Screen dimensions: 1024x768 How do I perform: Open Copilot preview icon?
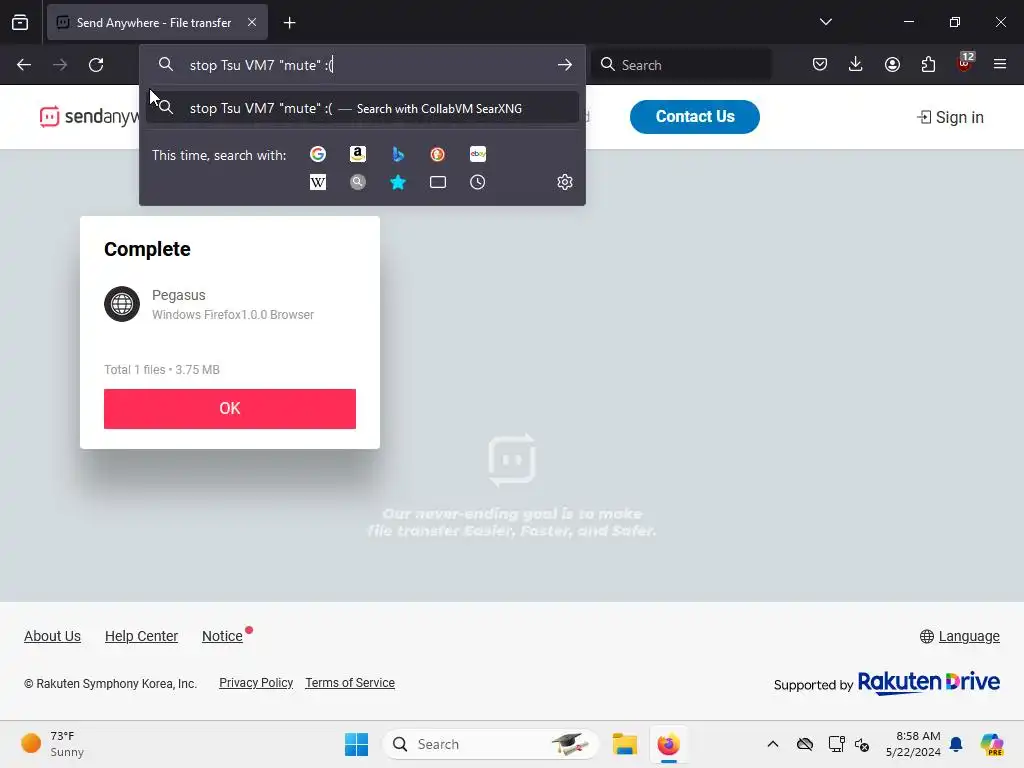point(991,744)
